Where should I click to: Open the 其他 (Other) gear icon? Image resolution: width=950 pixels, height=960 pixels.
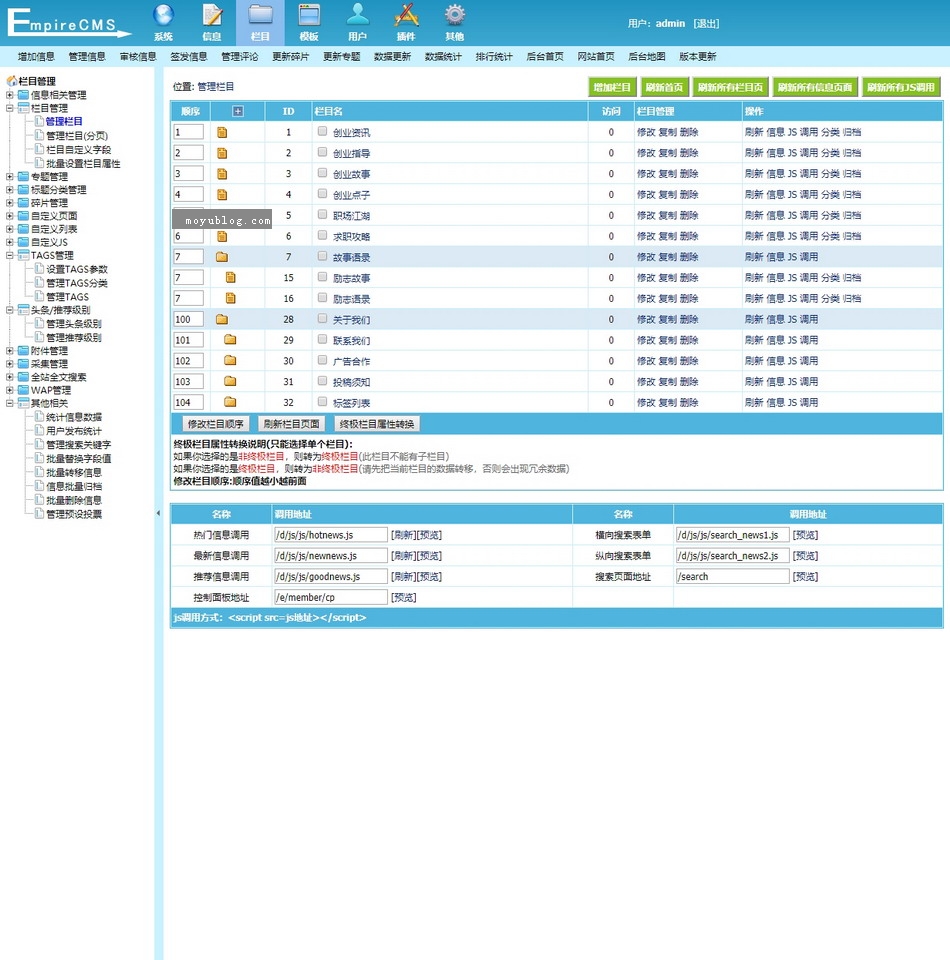pyautogui.click(x=454, y=16)
